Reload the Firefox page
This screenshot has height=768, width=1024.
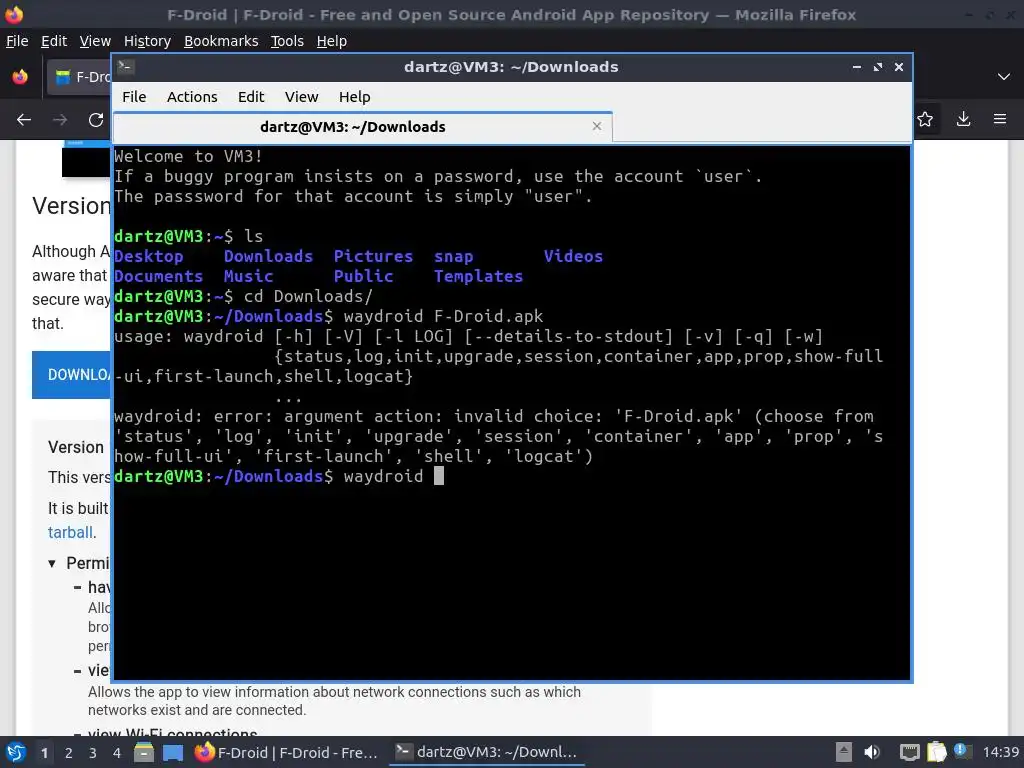click(96, 120)
